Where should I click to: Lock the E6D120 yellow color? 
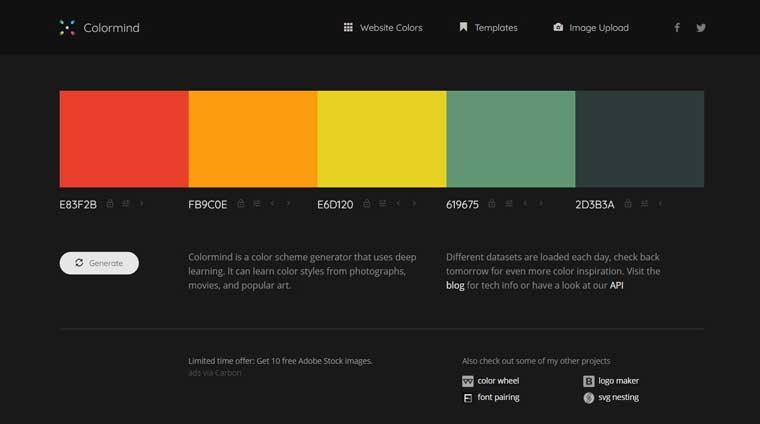(x=367, y=204)
